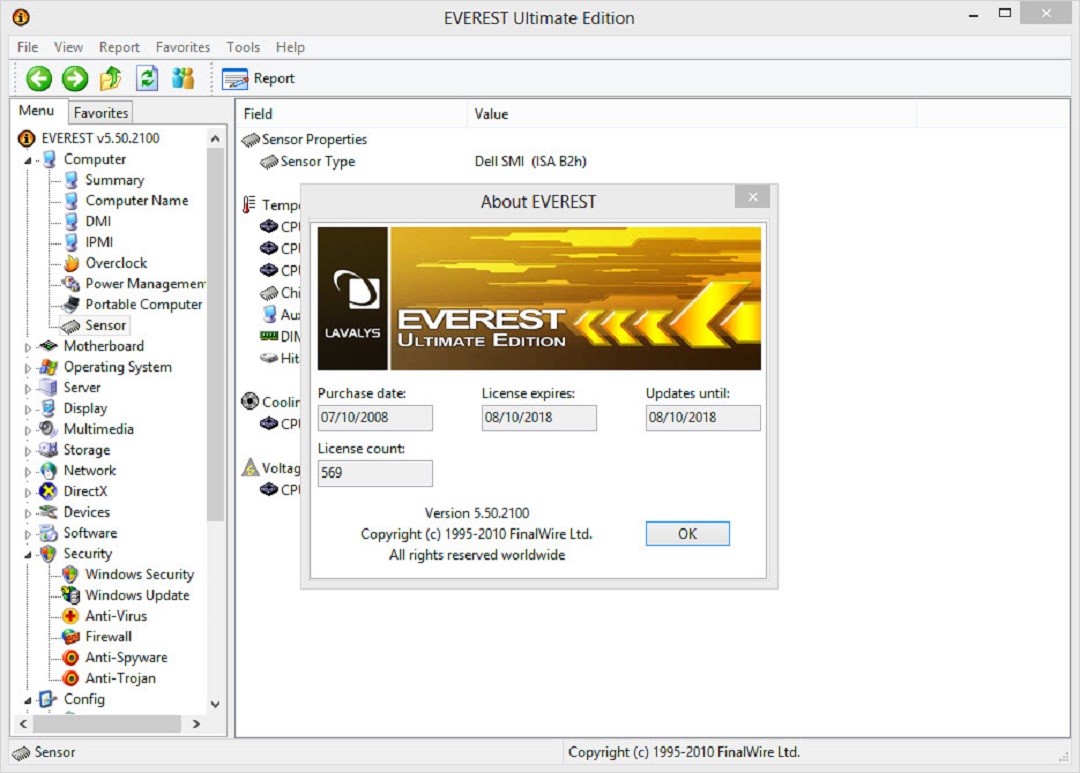Click the Operating System Windows flag icon
Screen dimensions: 1080x773
[x=48, y=367]
